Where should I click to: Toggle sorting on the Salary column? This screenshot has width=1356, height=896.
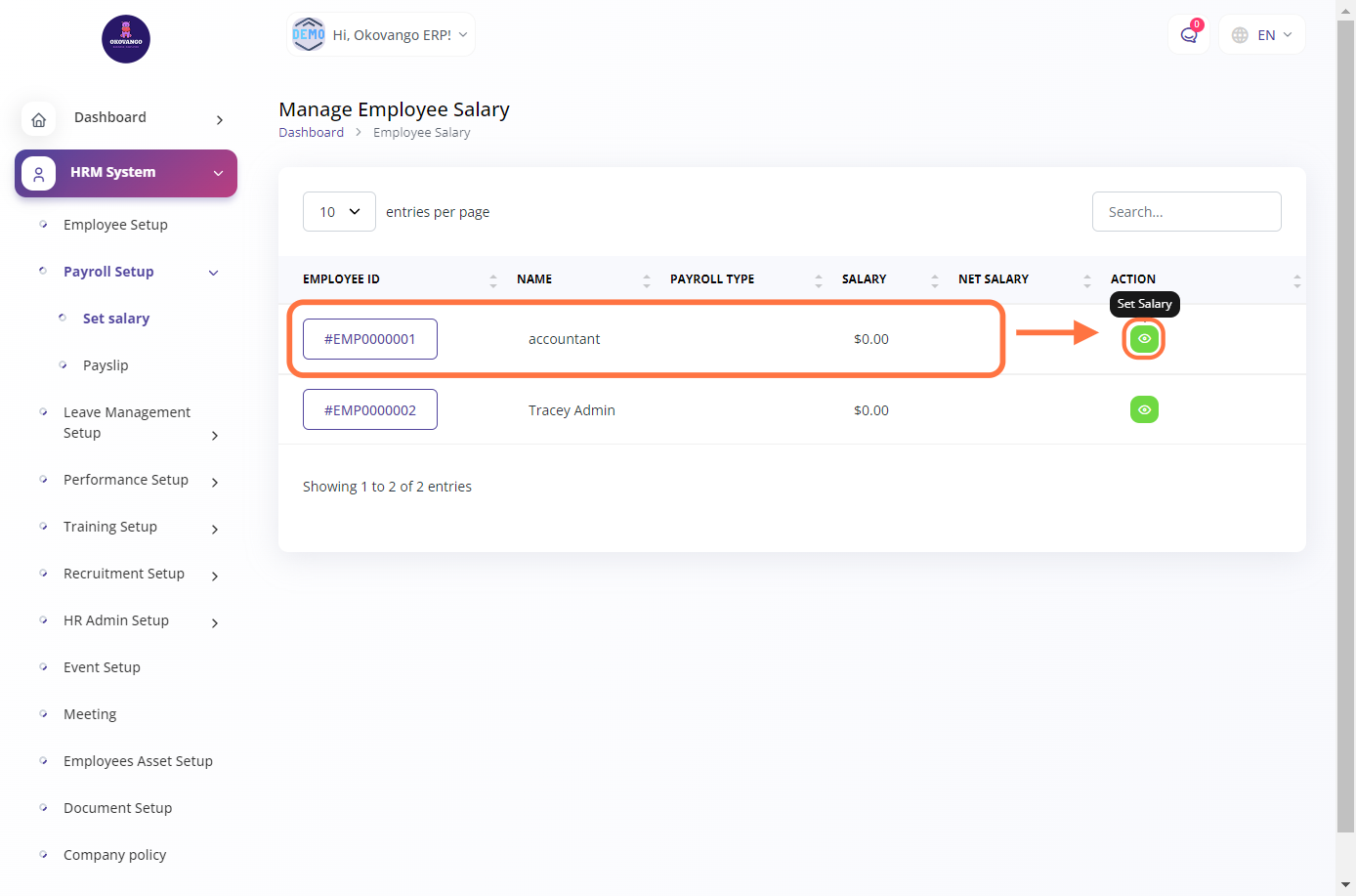[x=934, y=280]
